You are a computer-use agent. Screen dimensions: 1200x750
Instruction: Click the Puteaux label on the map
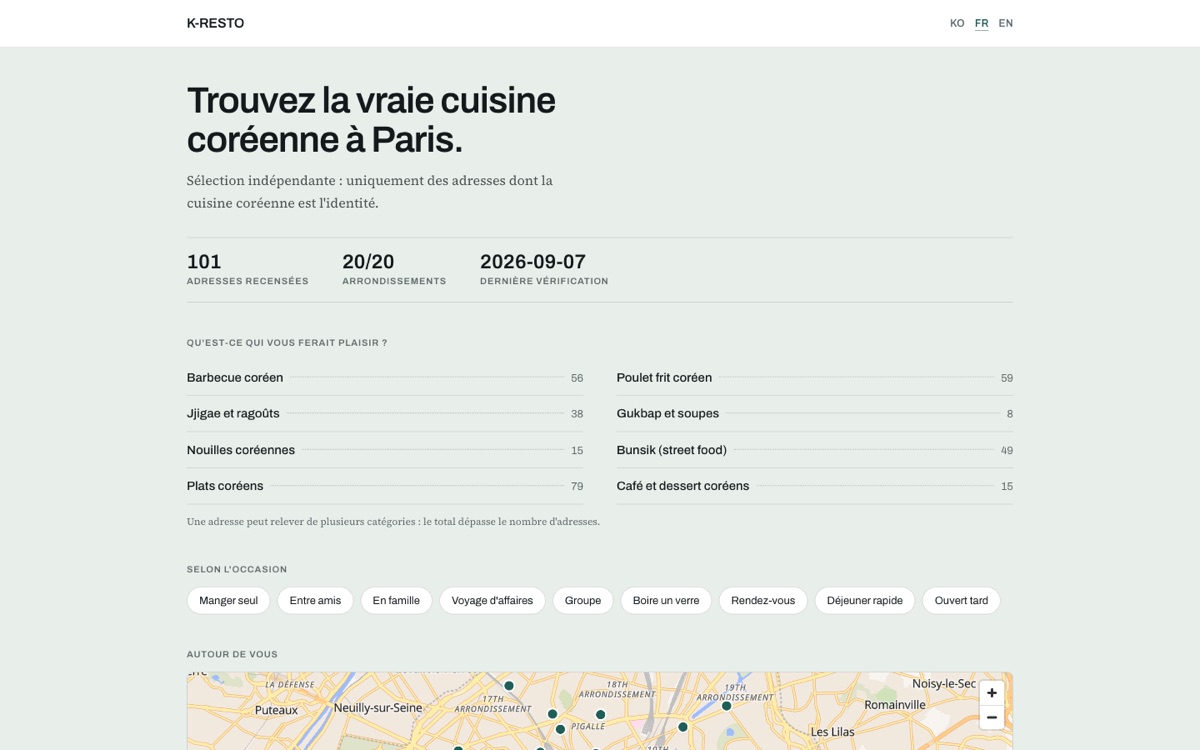(276, 710)
